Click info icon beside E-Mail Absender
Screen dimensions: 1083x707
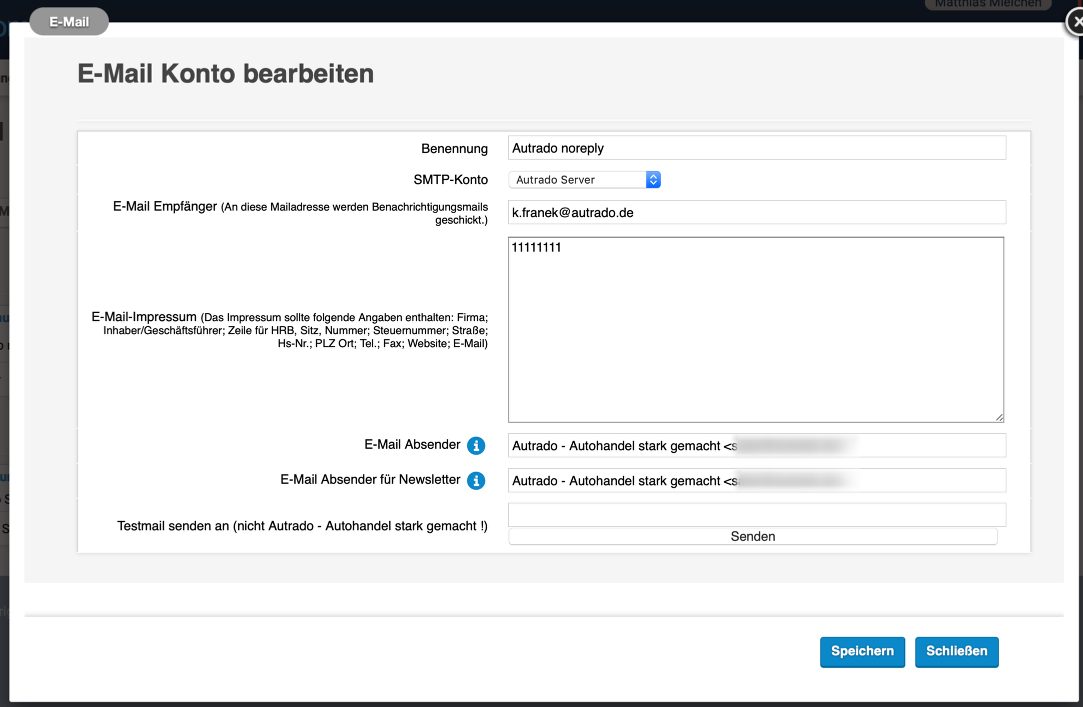point(476,446)
